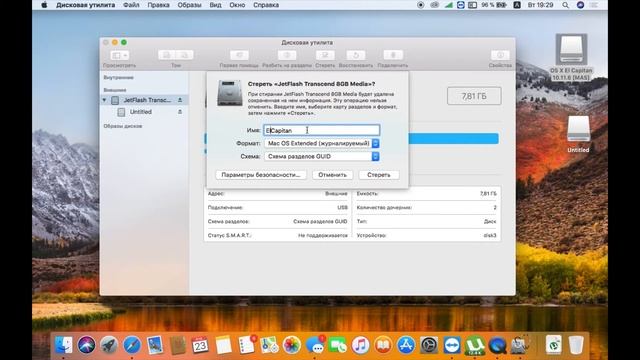This screenshot has width=640, height=360.
Task: Click the Стереть confirm button in dialog
Action: coord(379,175)
